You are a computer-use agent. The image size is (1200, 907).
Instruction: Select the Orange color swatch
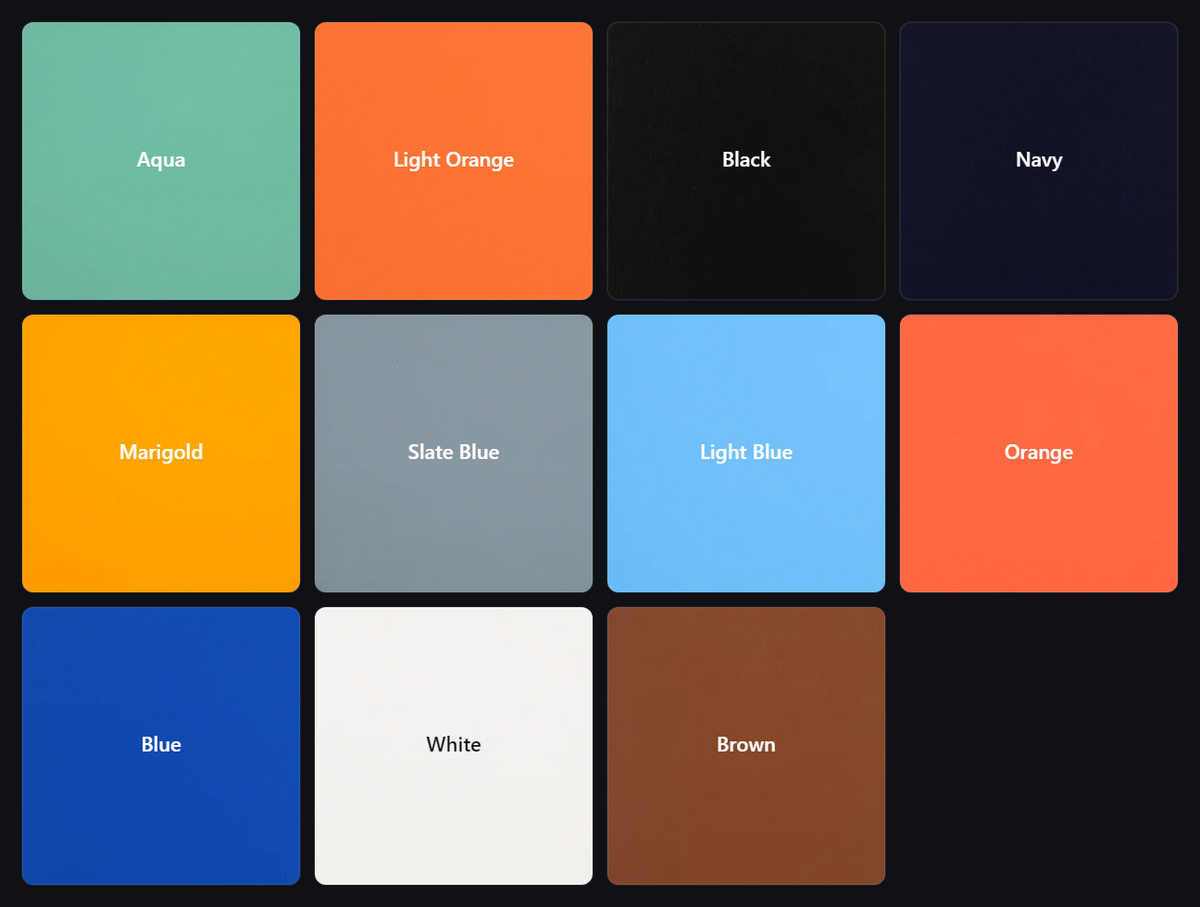[1039, 453]
